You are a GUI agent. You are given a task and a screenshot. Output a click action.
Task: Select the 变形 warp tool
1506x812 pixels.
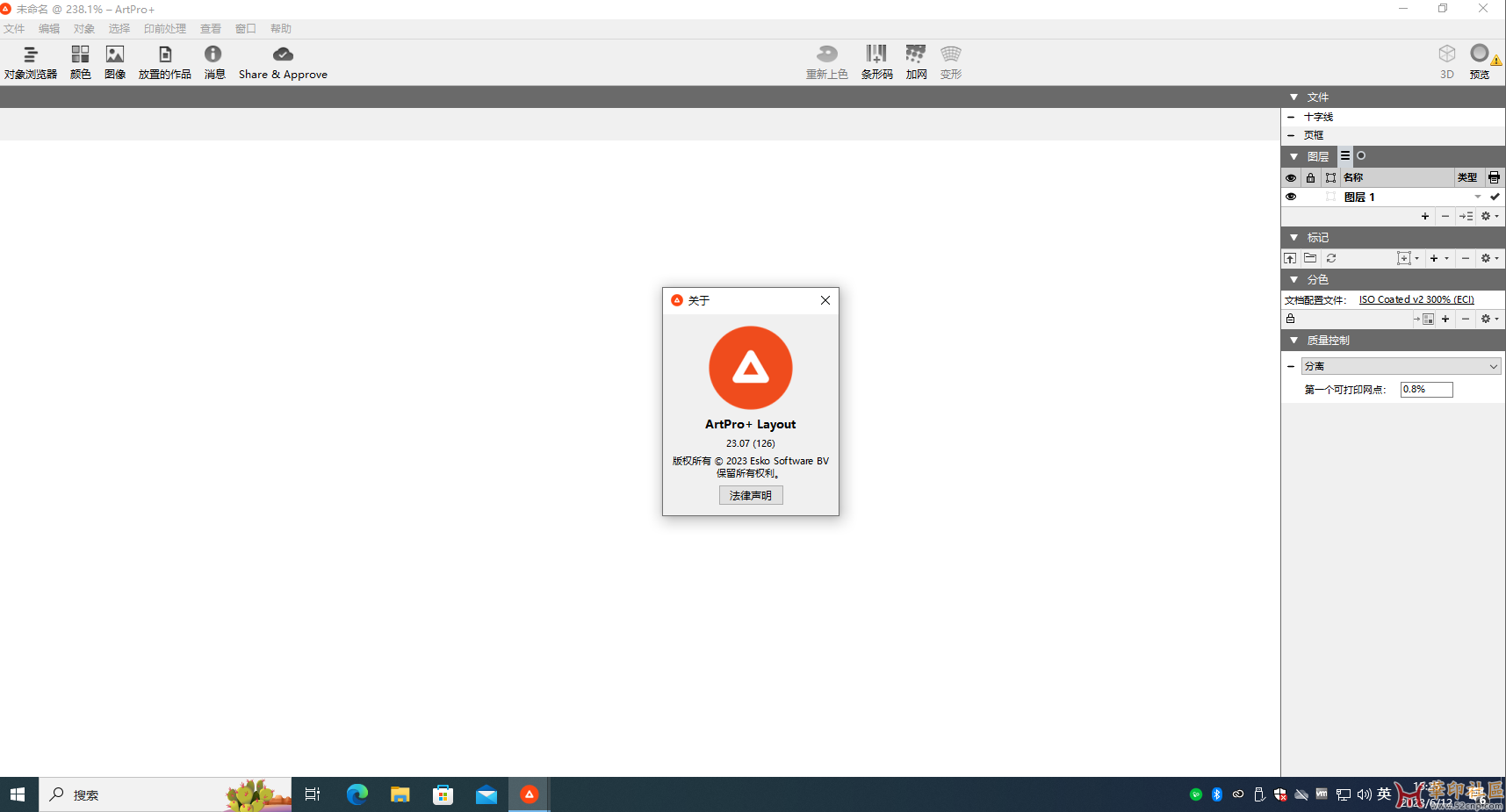pyautogui.click(x=951, y=62)
